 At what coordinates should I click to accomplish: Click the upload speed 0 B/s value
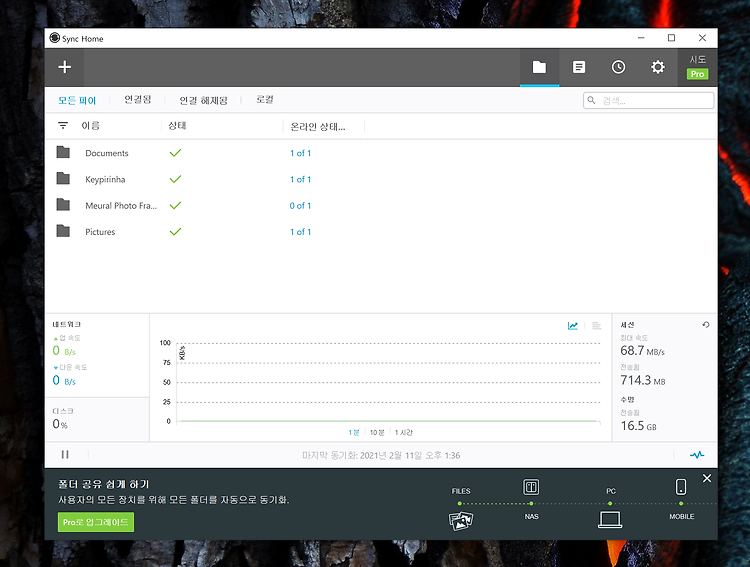coord(64,351)
